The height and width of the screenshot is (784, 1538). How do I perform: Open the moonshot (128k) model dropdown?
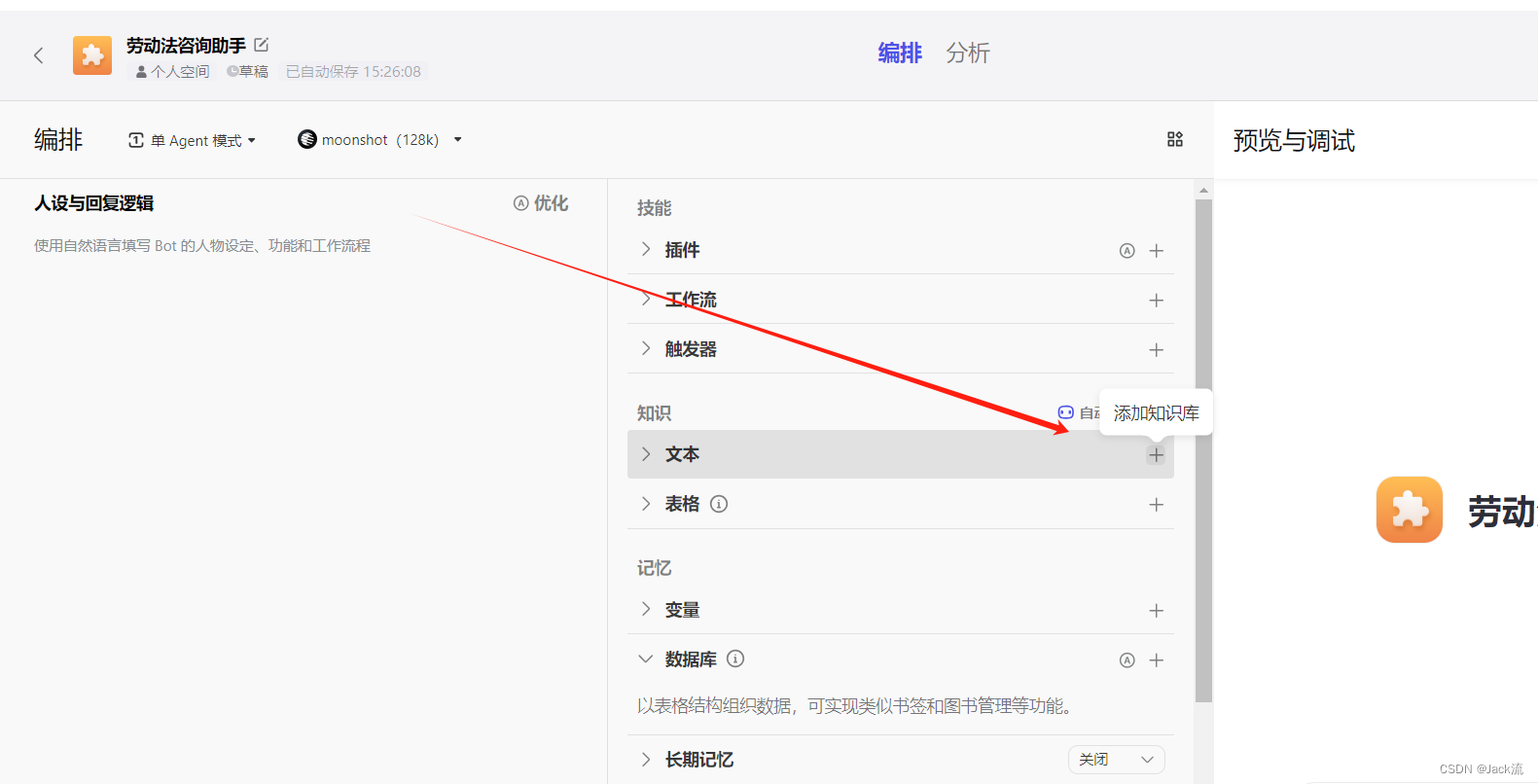point(379,140)
